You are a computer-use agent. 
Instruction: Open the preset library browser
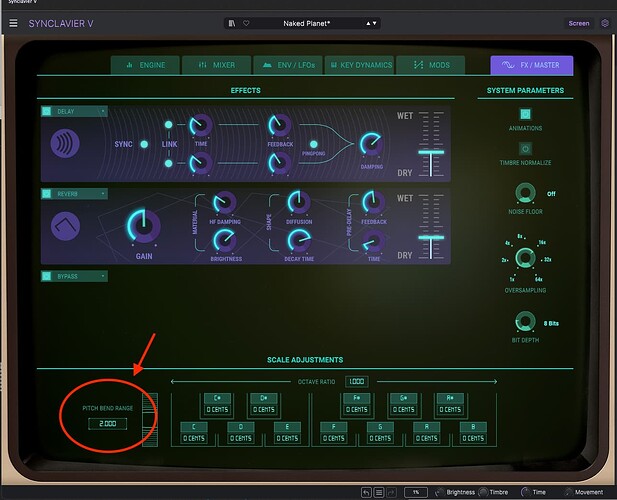pyautogui.click(x=232, y=23)
